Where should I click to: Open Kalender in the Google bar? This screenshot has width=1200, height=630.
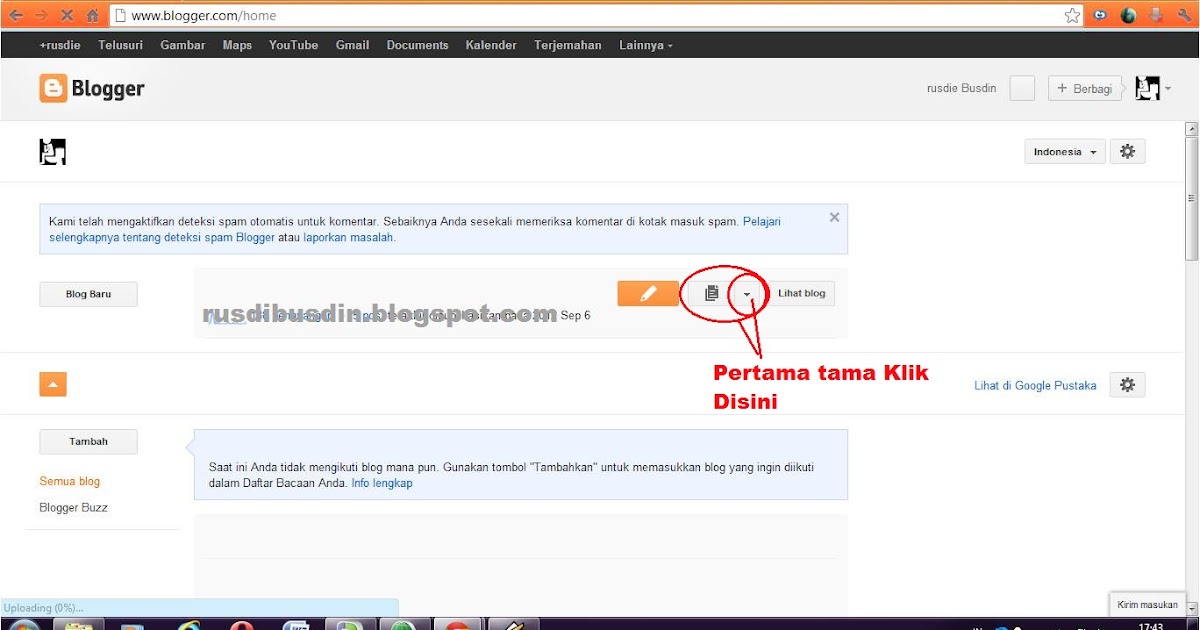pyautogui.click(x=491, y=45)
